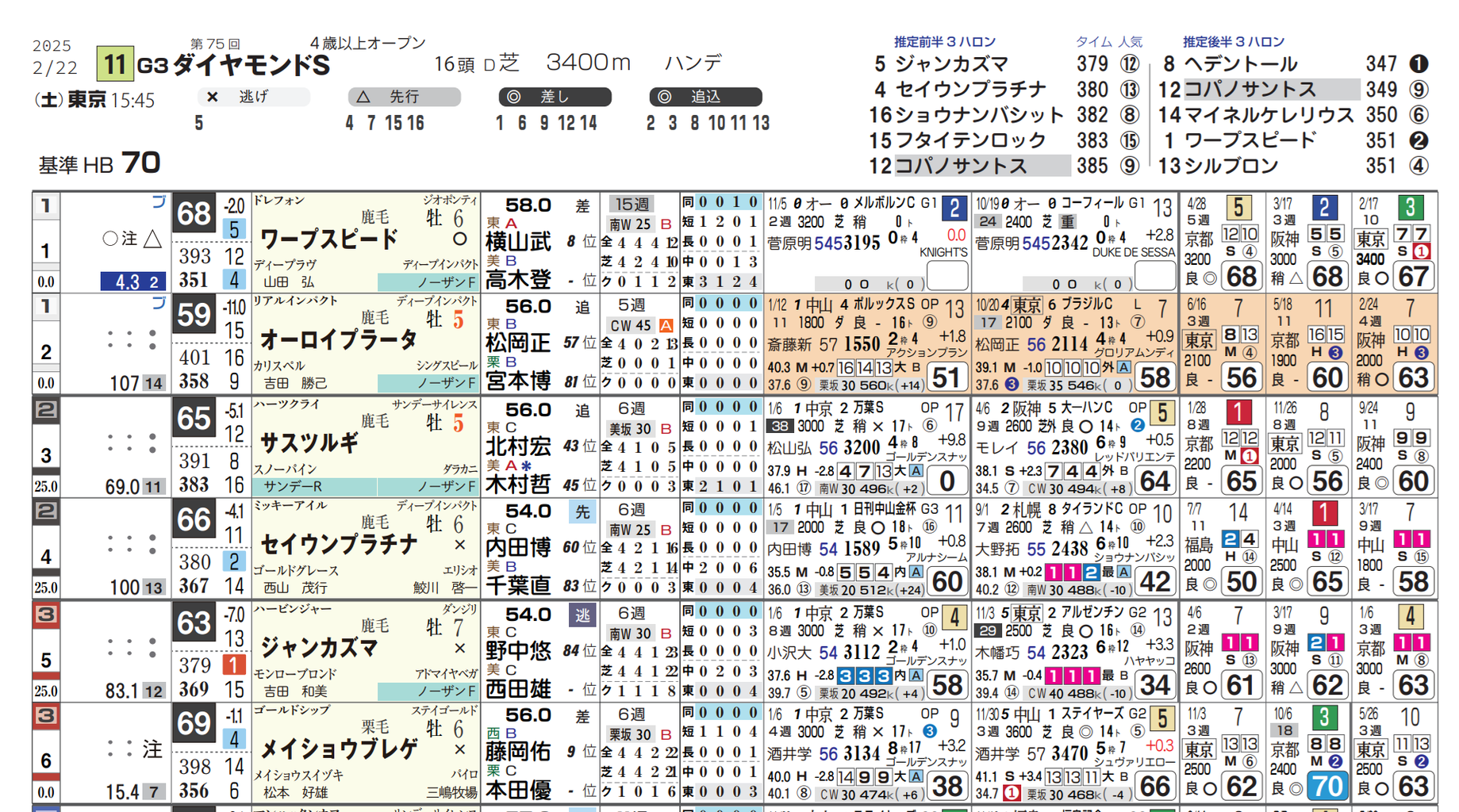Click jockey name 藤岡佑
Screen dimensions: 1459x812
pos(518,751)
